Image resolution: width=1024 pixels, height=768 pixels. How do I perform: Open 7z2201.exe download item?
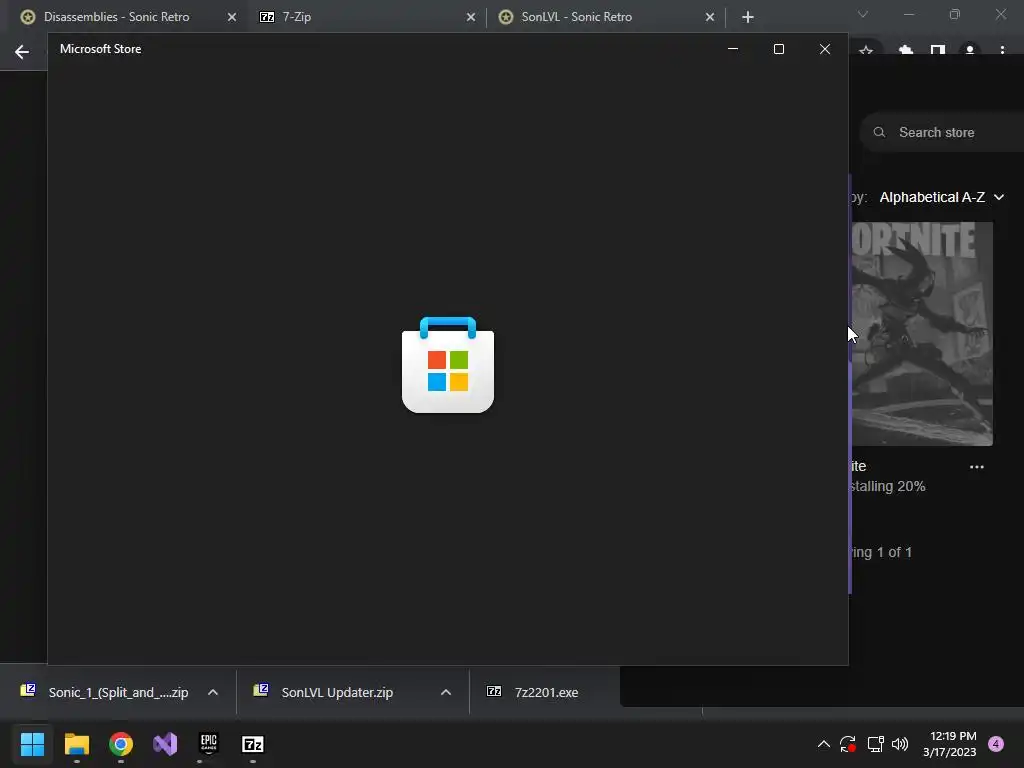[533, 692]
